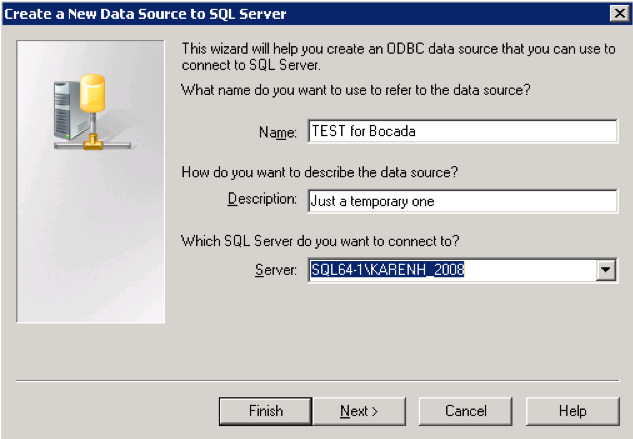Cancel the data source wizard
Screen dimensions: 633x439
(x=466, y=411)
